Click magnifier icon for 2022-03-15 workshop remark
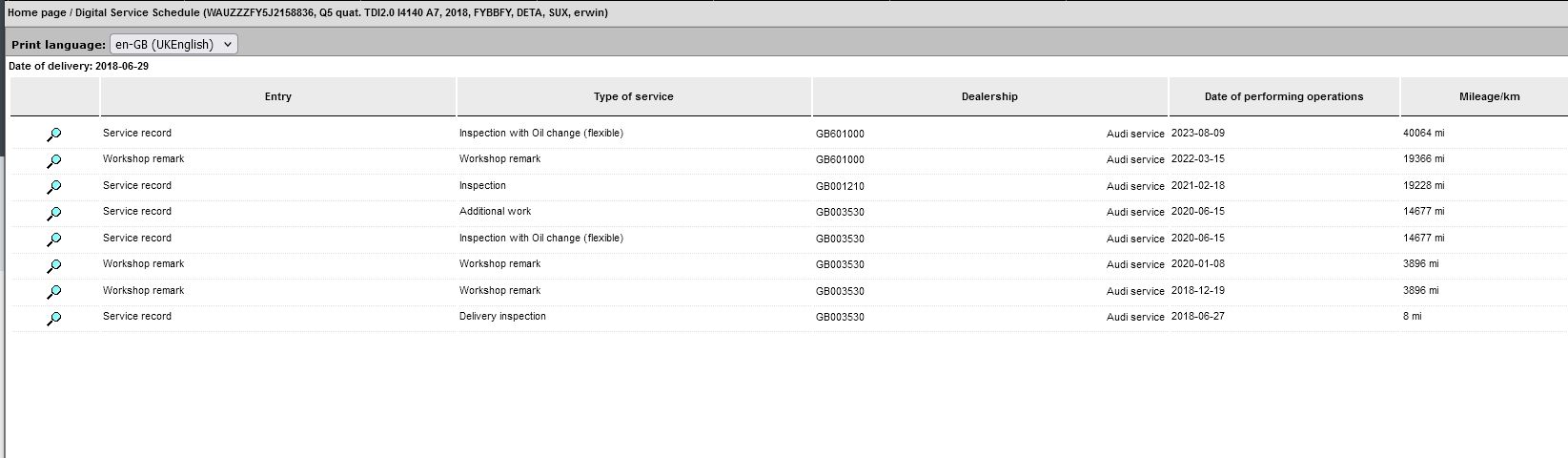 [54, 160]
